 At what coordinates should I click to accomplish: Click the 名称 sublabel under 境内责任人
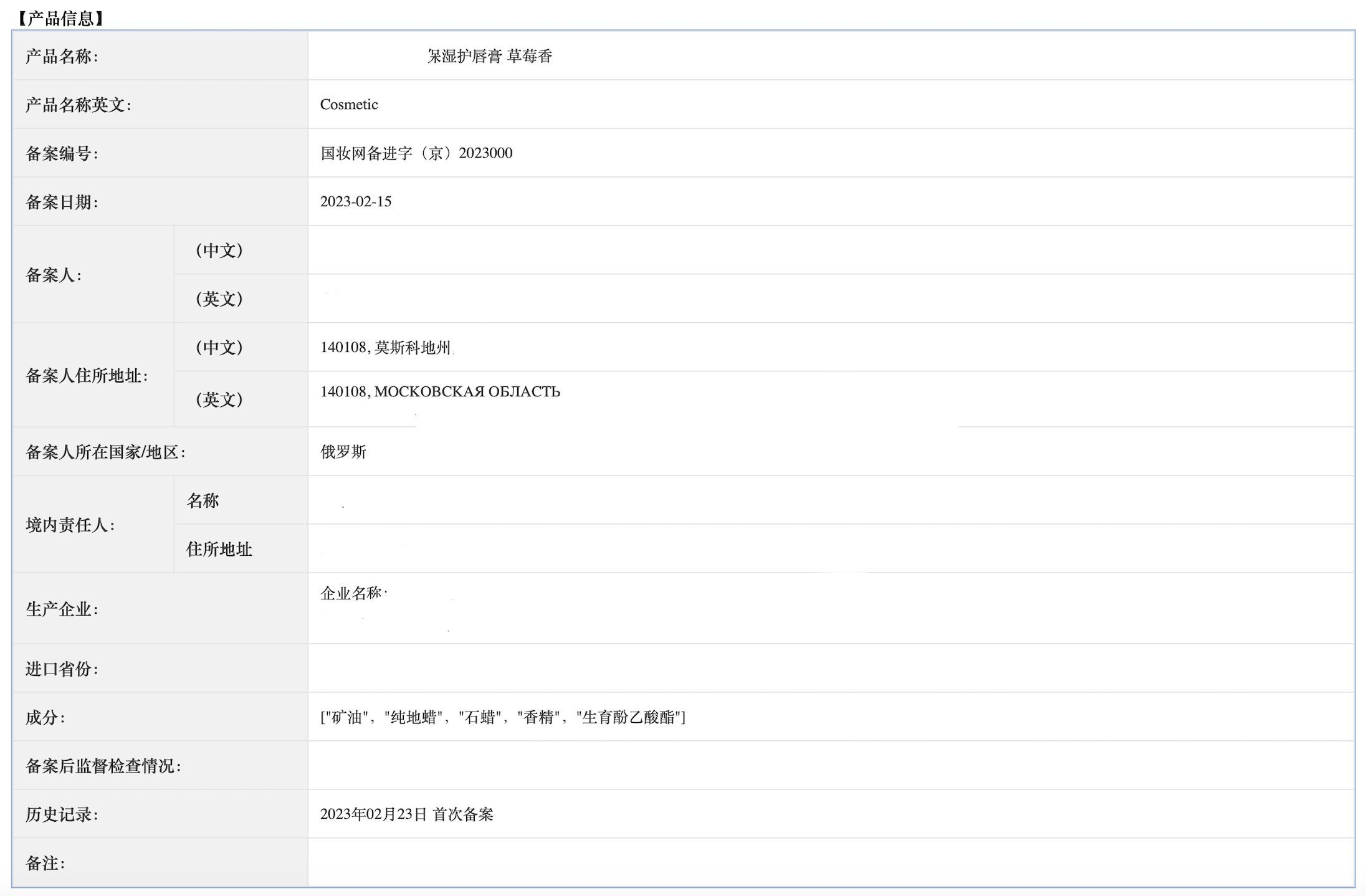[x=203, y=500]
